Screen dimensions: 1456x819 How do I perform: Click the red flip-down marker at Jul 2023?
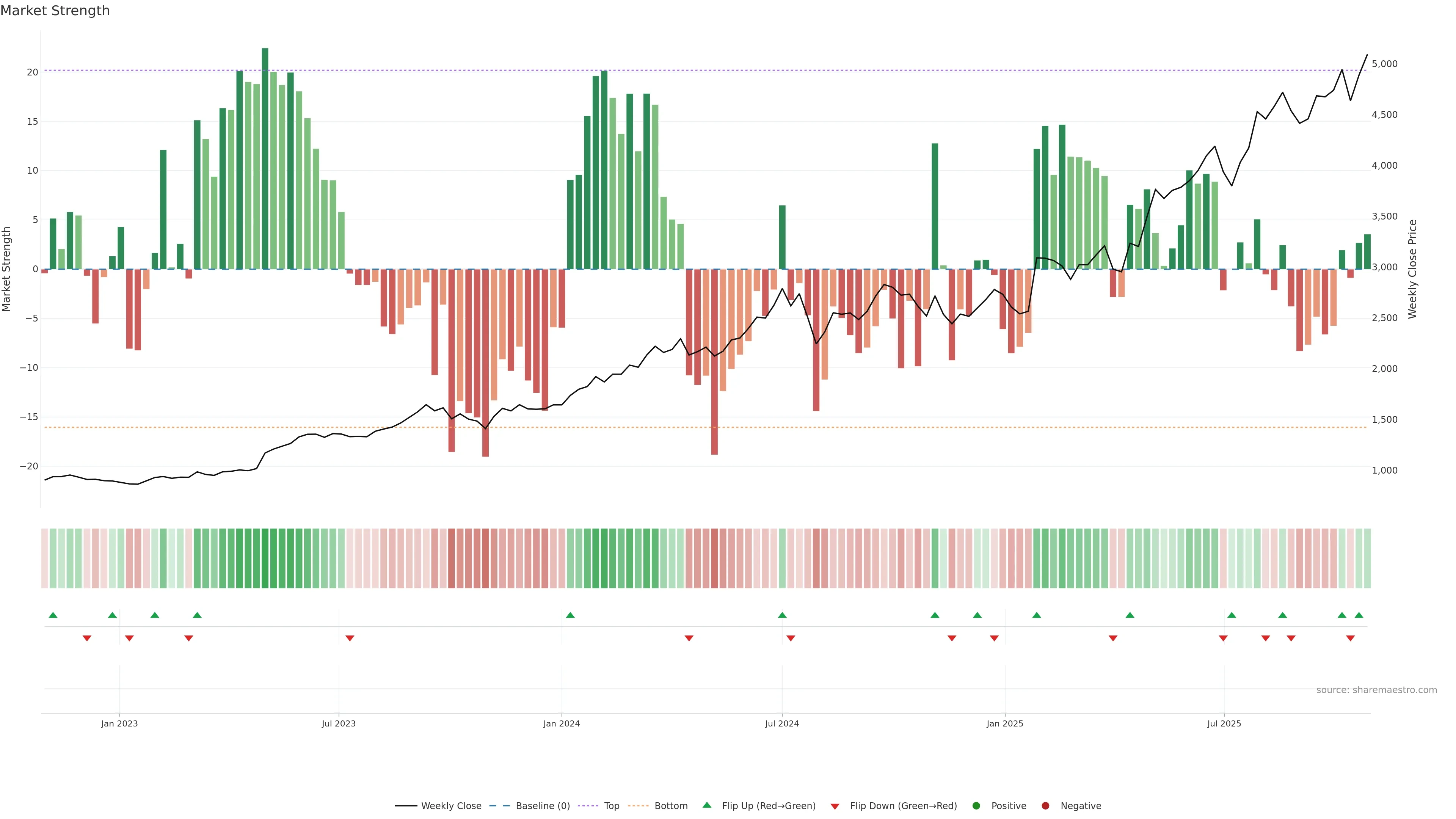click(x=350, y=638)
